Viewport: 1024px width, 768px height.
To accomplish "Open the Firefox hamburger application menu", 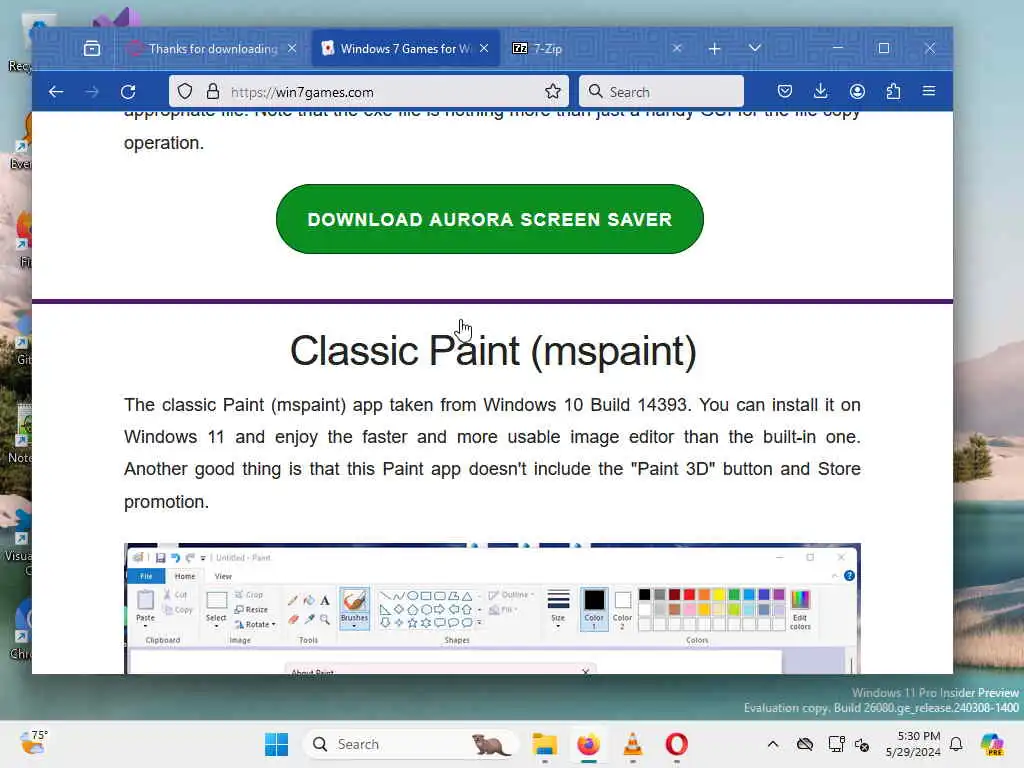I will [x=929, y=91].
